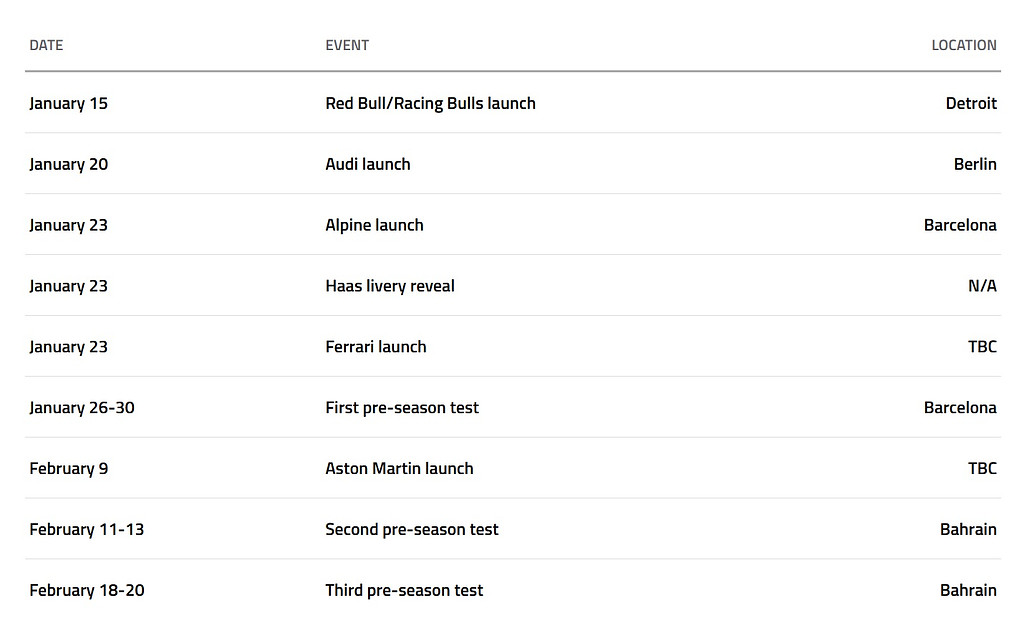Click the Second pre-season test event

(x=411, y=529)
